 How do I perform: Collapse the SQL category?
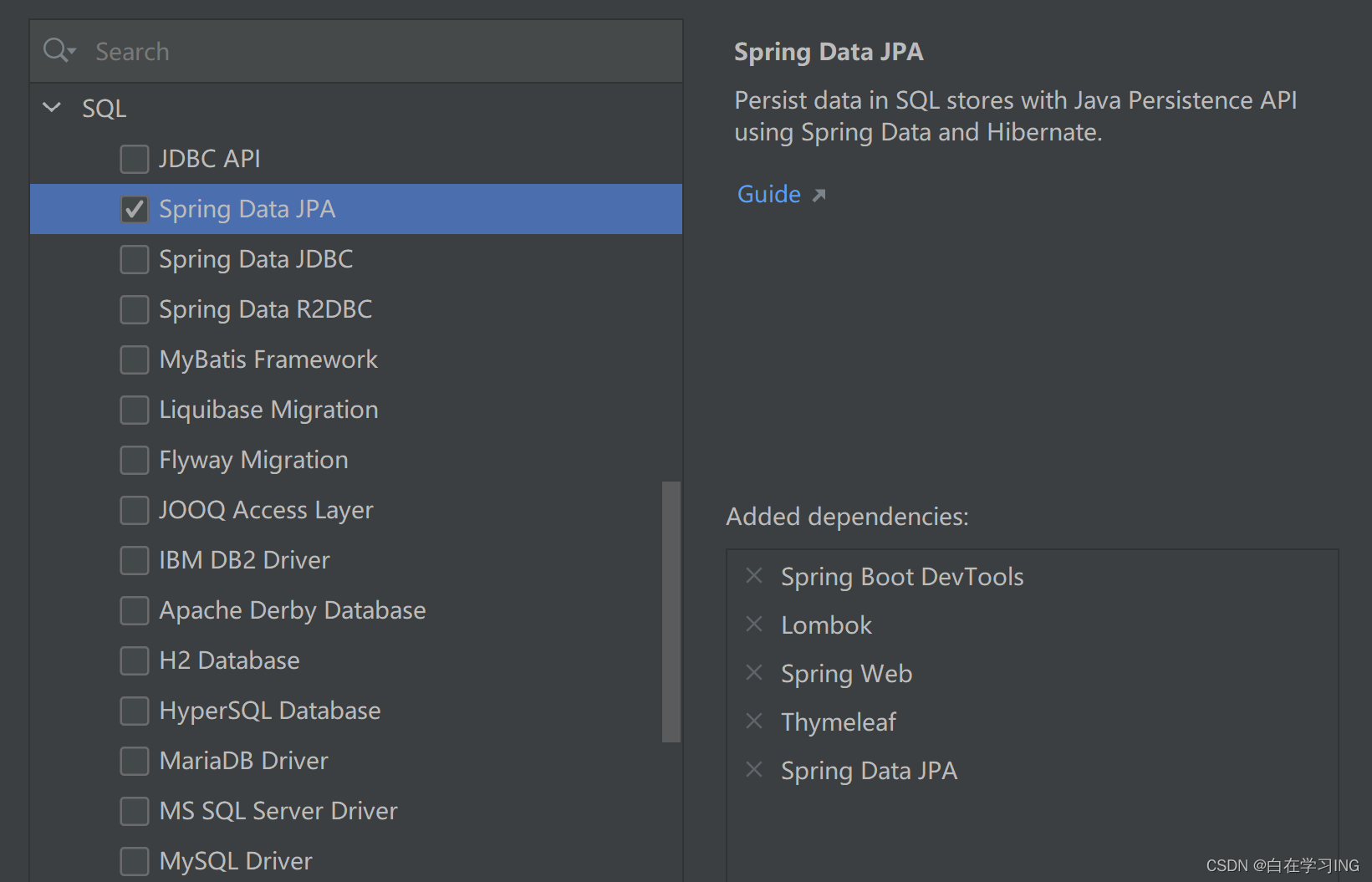(52, 108)
